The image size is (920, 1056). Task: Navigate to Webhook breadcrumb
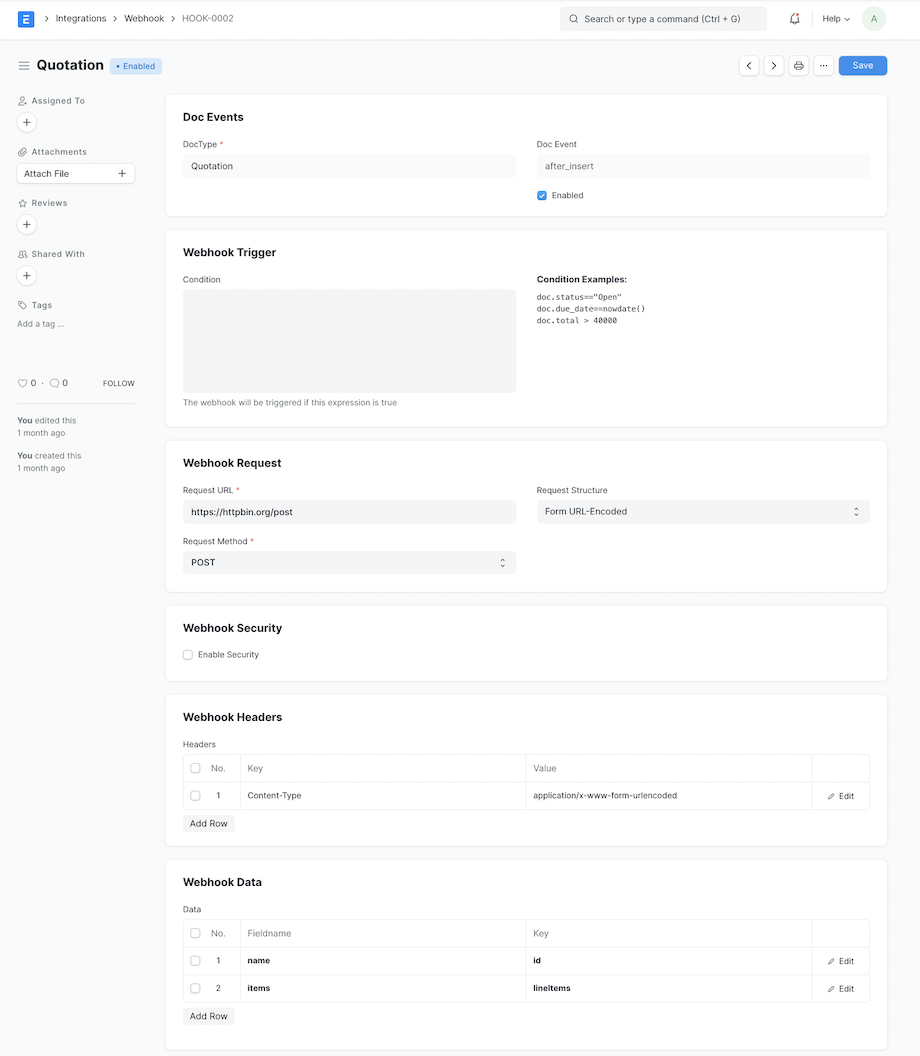pyautogui.click(x=144, y=19)
